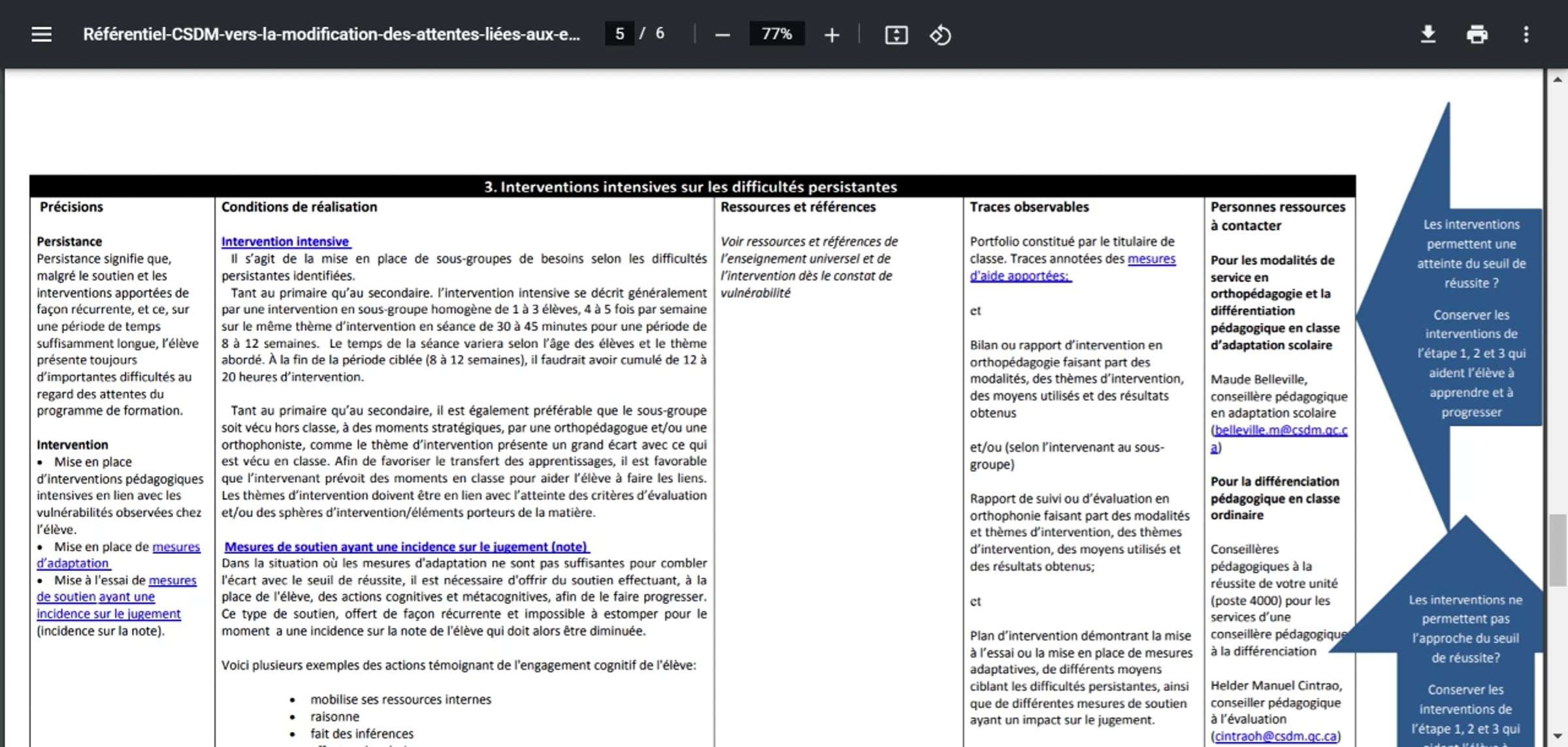Viewport: 1568px width, 747px height.
Task: Zoom in with the plus button
Action: coord(831,35)
